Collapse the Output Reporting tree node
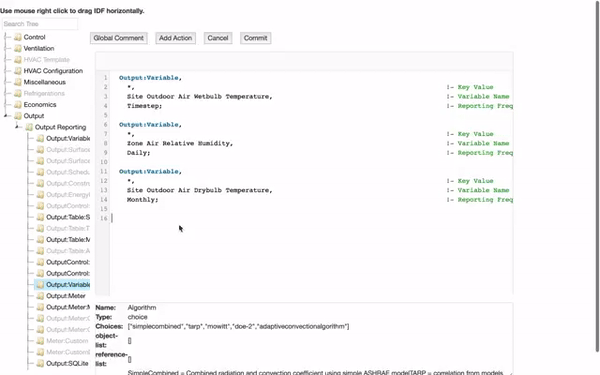This screenshot has height=375, width=600. pyautogui.click(x=17, y=127)
